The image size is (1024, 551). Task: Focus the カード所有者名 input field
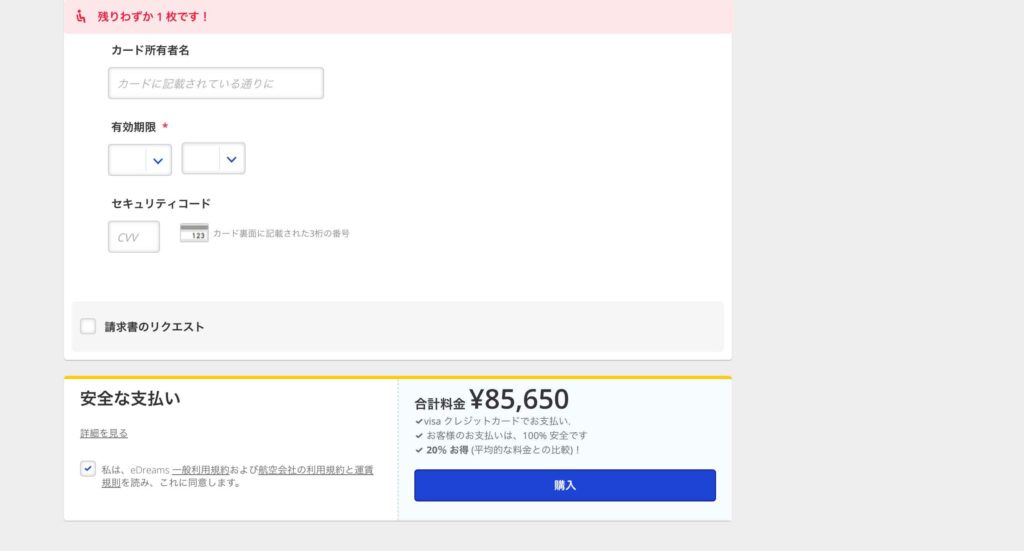216,84
